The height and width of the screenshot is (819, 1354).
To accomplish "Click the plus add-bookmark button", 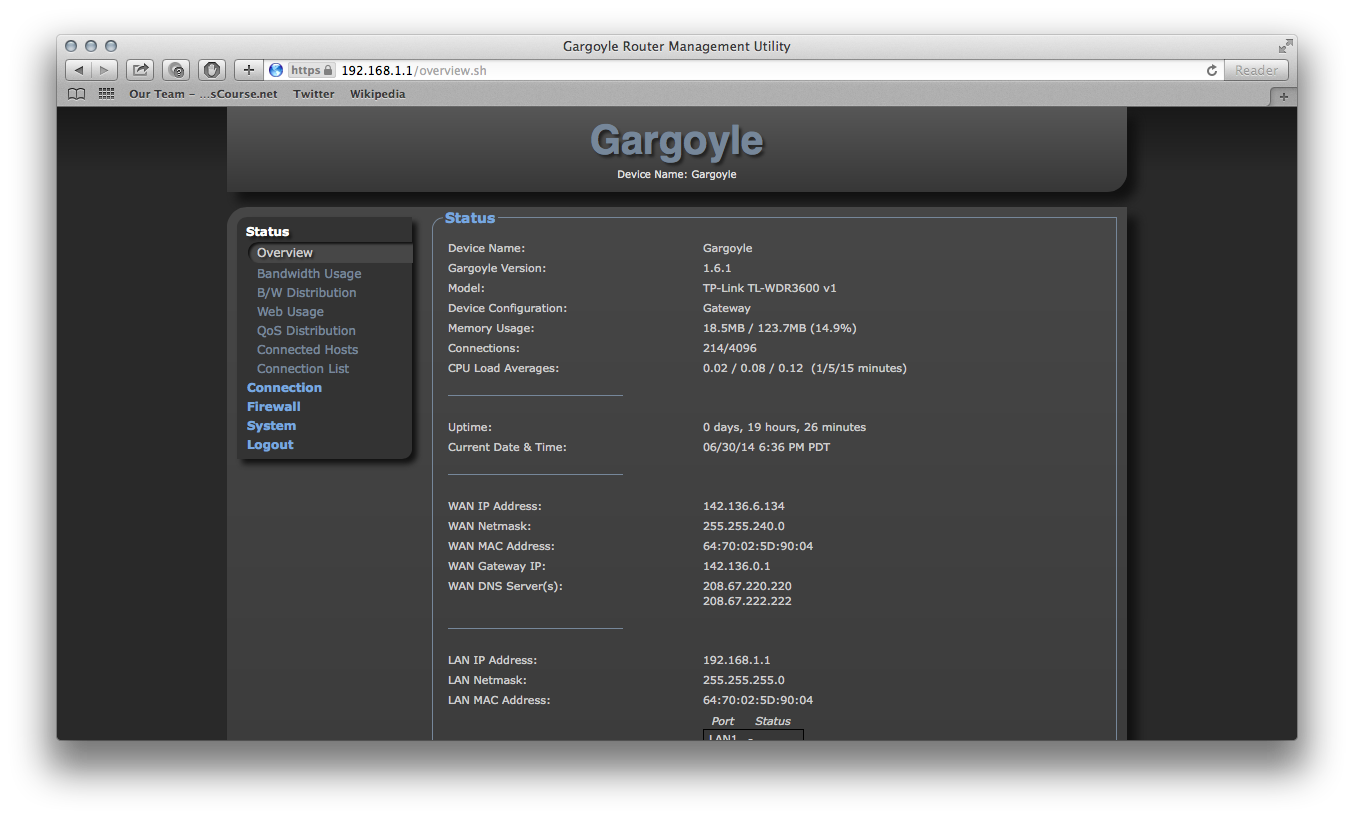I will click(249, 70).
